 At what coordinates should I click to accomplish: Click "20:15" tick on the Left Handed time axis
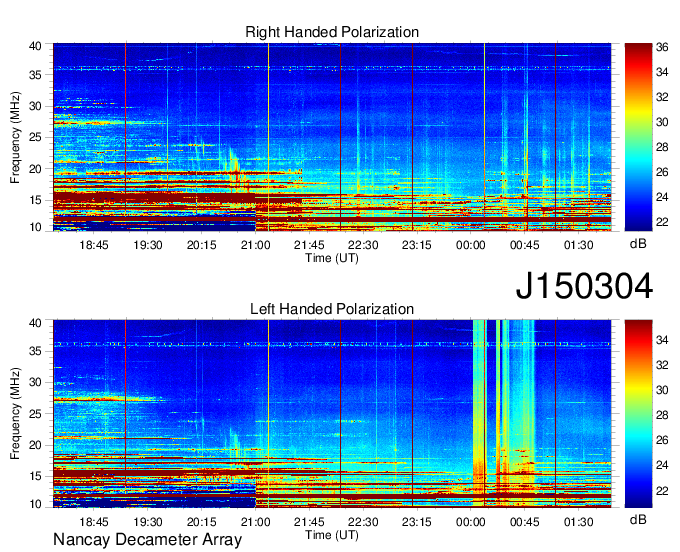(x=201, y=522)
